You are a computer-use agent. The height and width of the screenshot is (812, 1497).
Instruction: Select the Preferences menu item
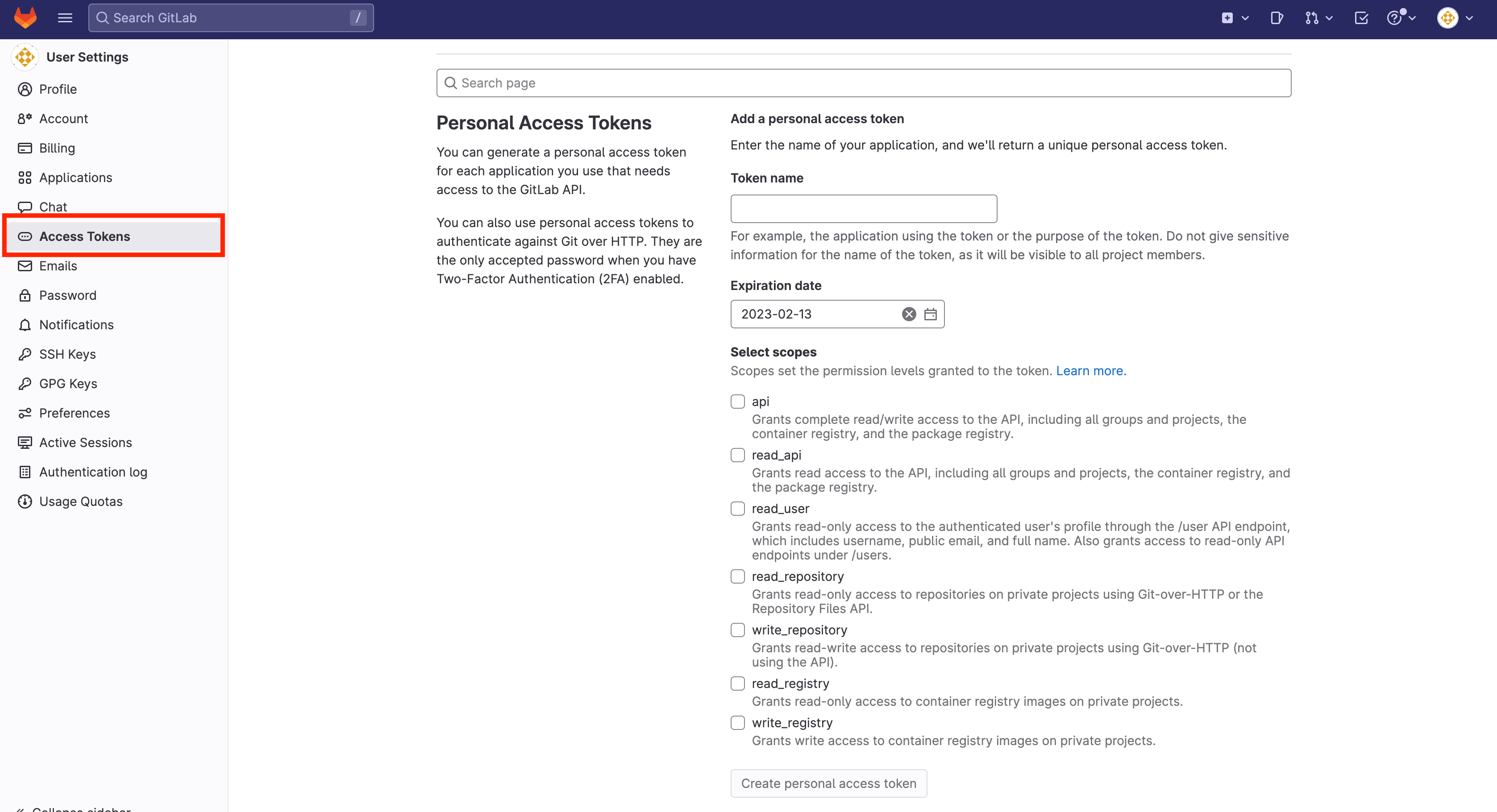click(x=74, y=412)
